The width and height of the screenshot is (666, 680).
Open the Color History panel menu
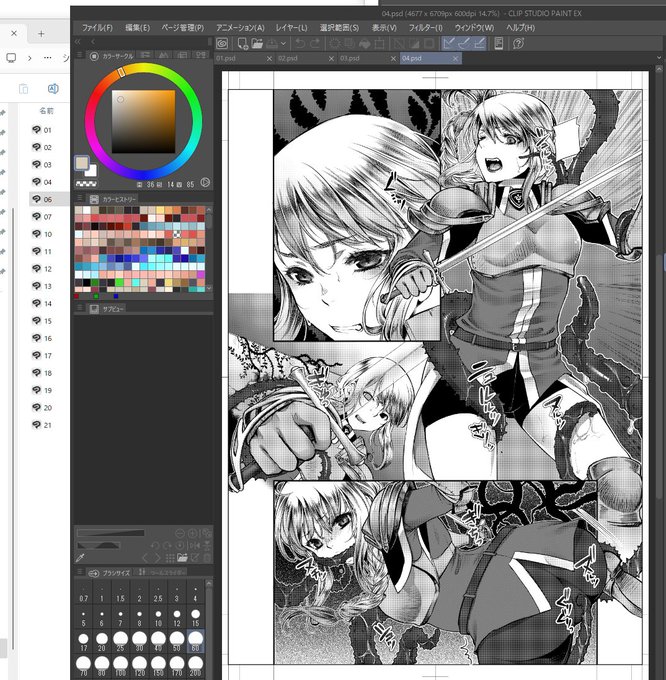pos(80,198)
